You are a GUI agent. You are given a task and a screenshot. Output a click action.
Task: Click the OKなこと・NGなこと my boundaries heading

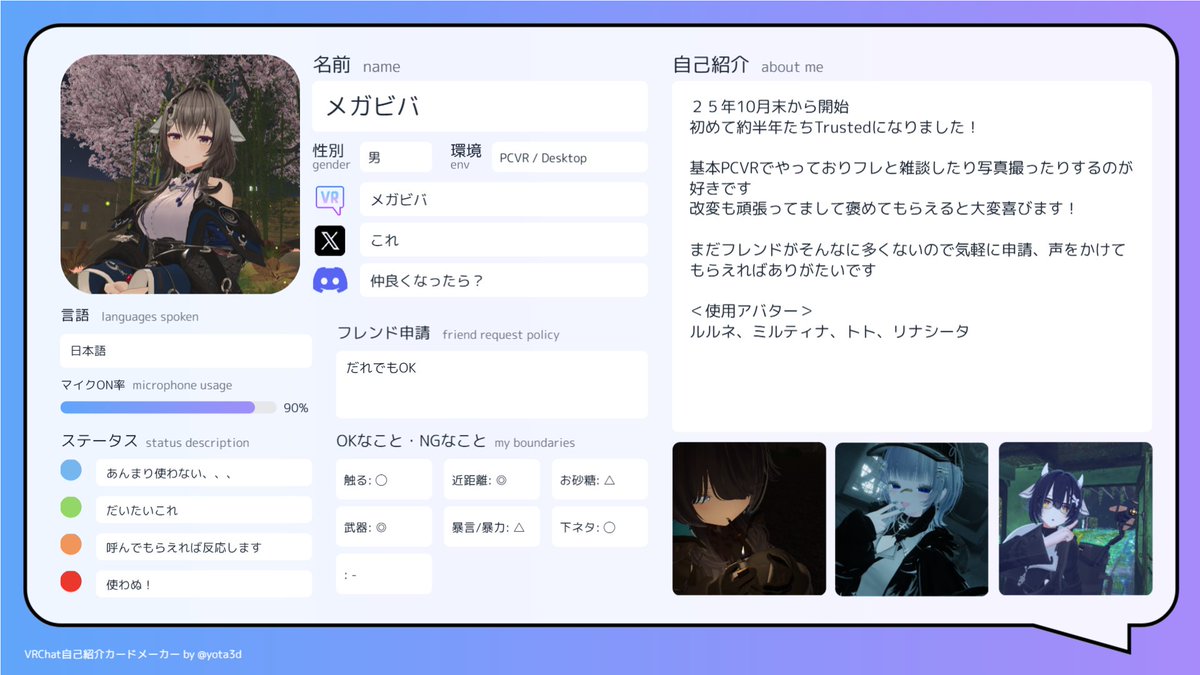click(x=456, y=441)
